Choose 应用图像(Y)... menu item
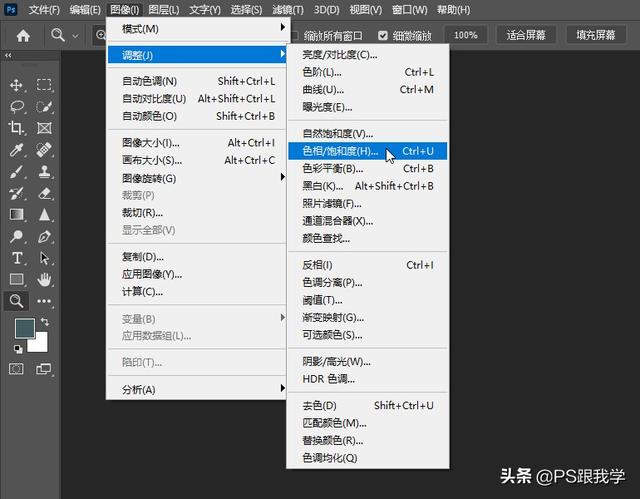The image size is (640, 499). tap(197, 274)
